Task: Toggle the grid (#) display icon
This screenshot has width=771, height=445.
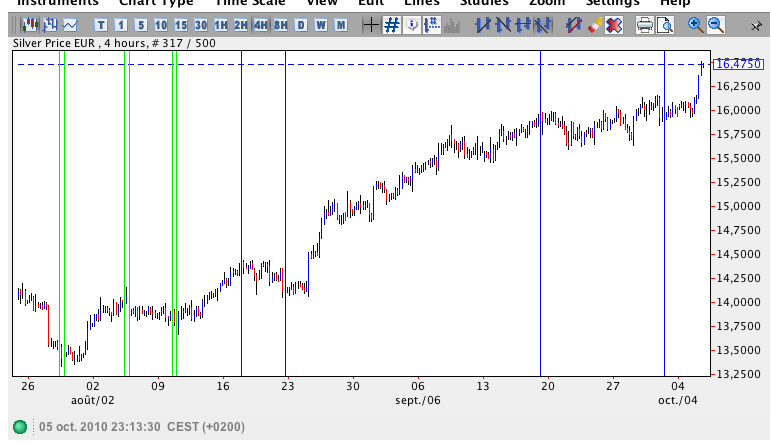Action: click(x=392, y=25)
